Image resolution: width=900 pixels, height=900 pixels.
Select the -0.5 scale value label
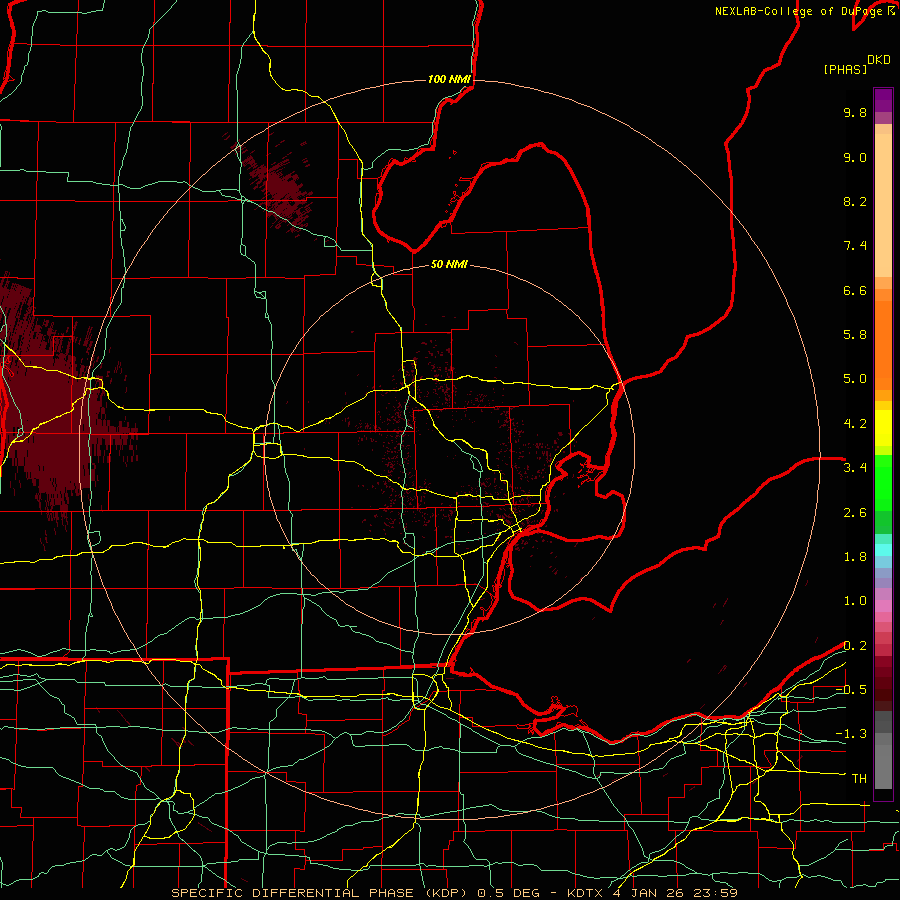[x=851, y=690]
